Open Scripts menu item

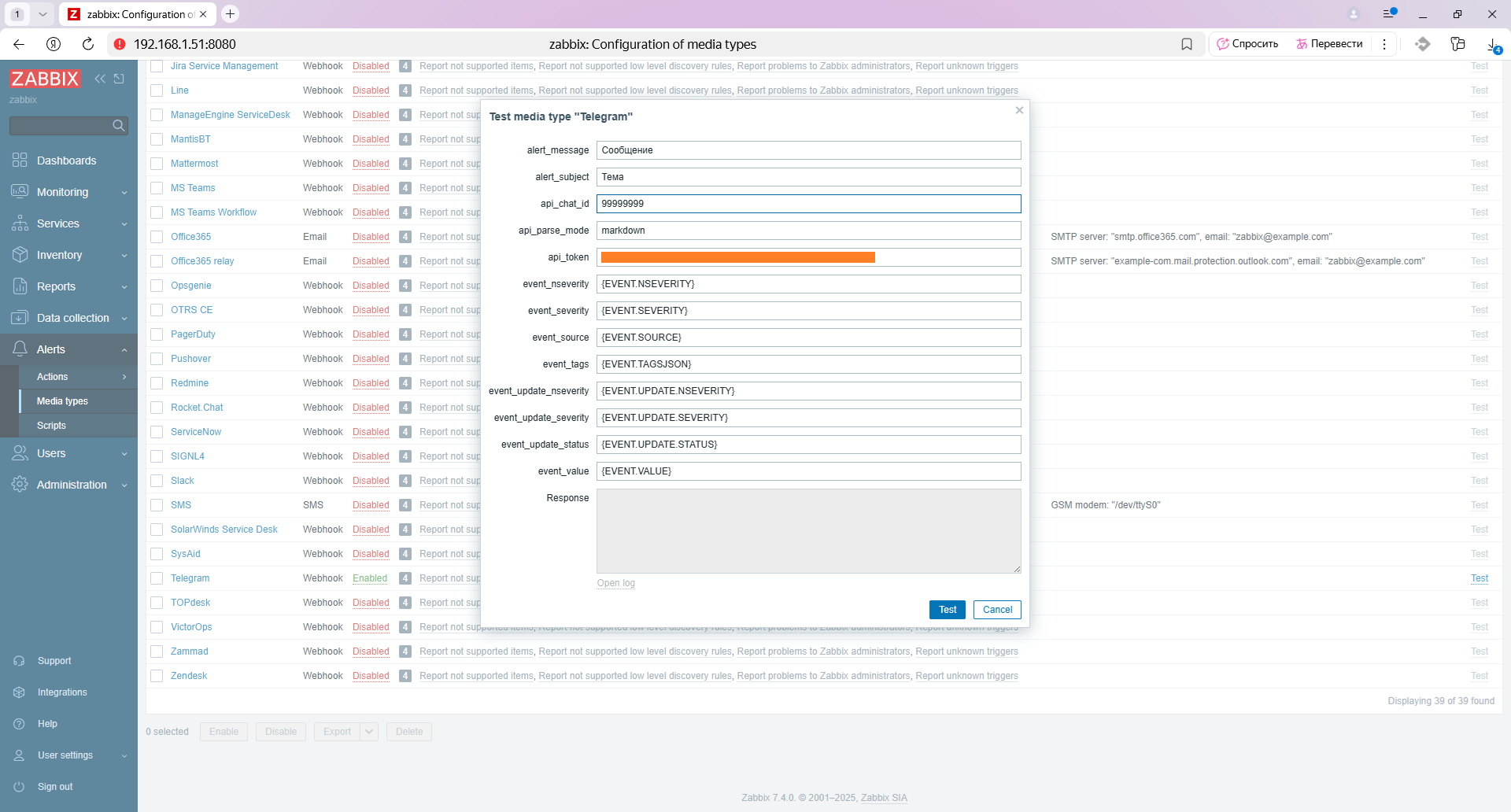[x=78, y=426]
